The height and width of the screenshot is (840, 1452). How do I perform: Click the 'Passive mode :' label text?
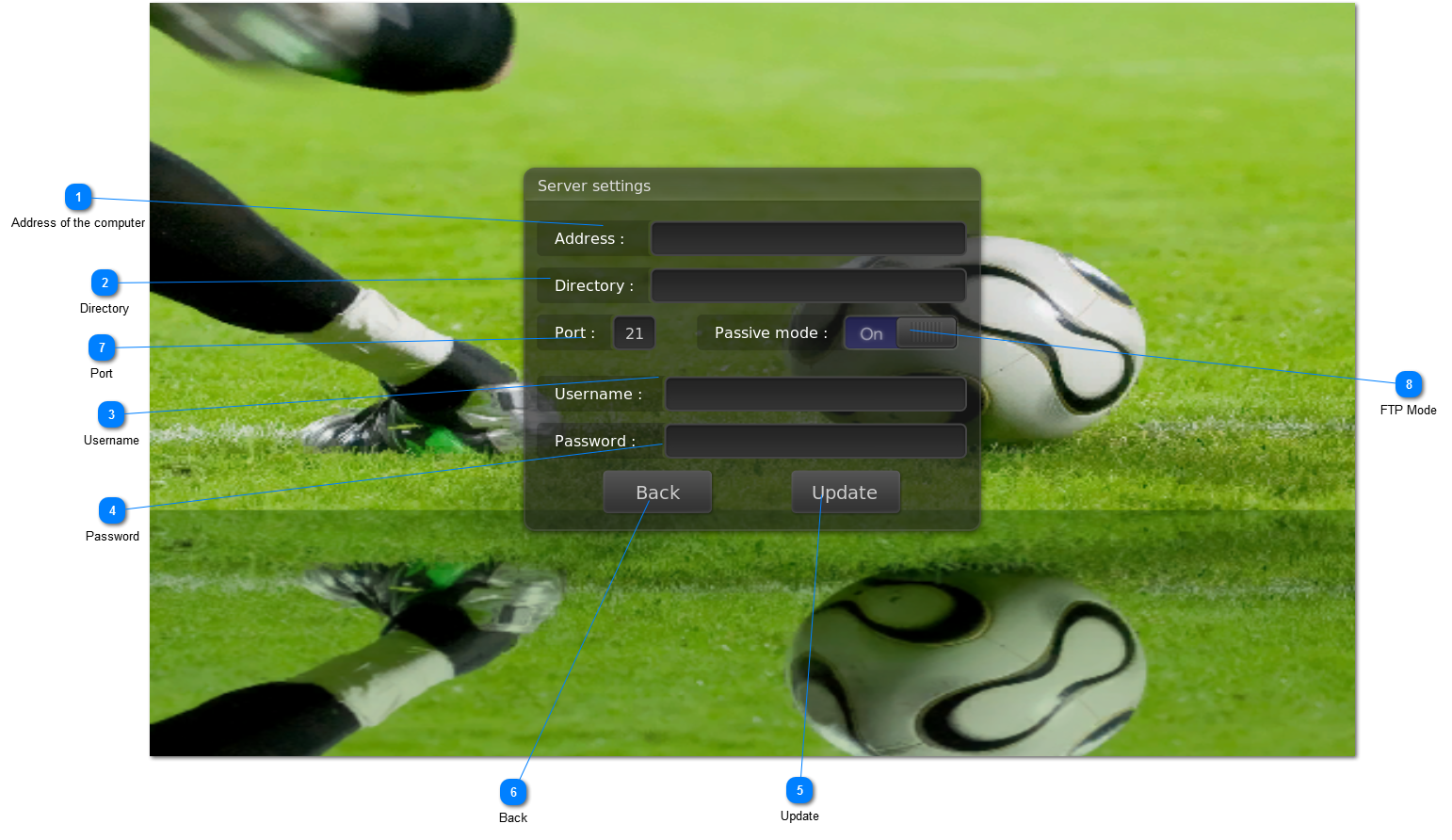tap(770, 333)
